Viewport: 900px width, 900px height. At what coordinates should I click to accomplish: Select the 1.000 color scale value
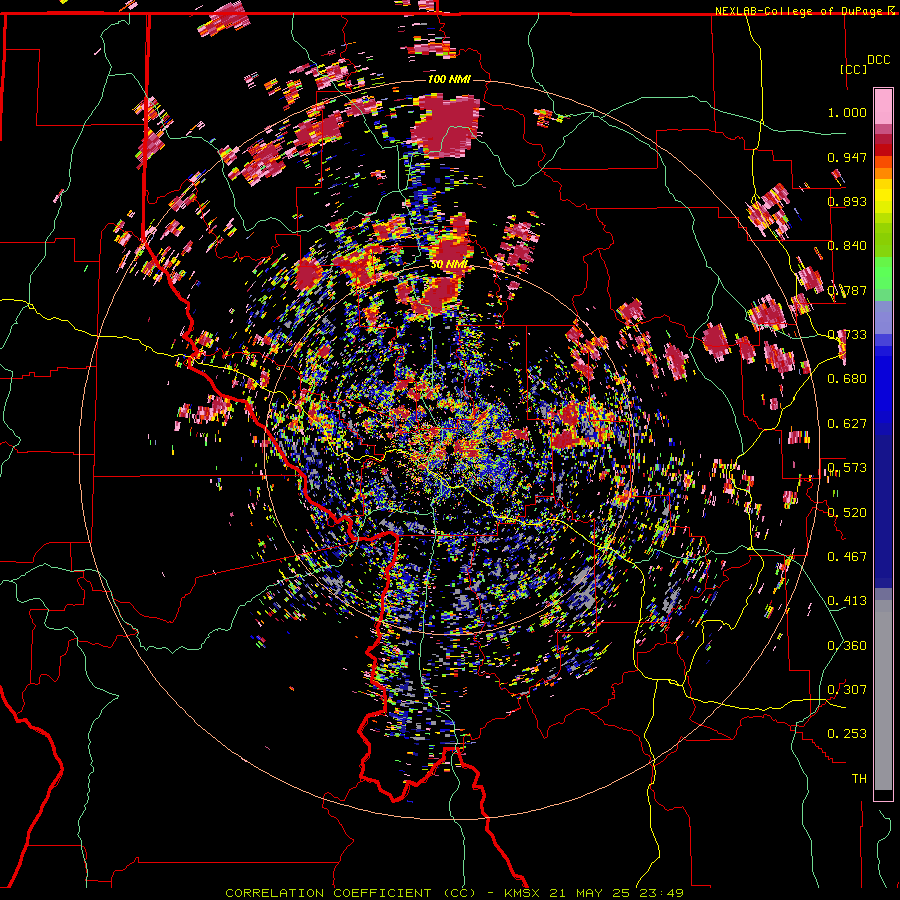coord(847,112)
